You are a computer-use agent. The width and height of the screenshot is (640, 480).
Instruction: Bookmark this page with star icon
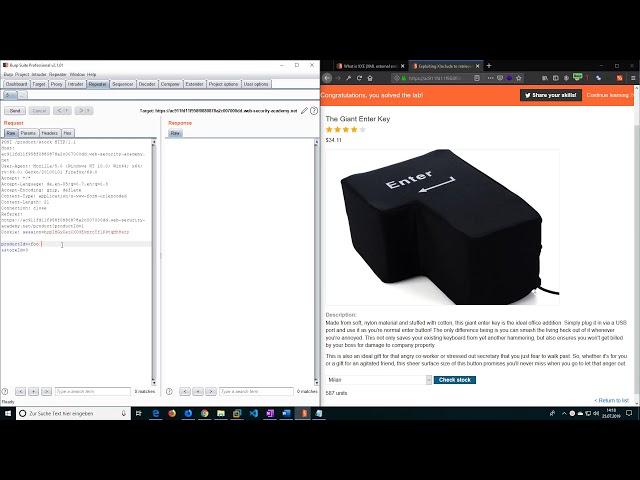pos(519,78)
